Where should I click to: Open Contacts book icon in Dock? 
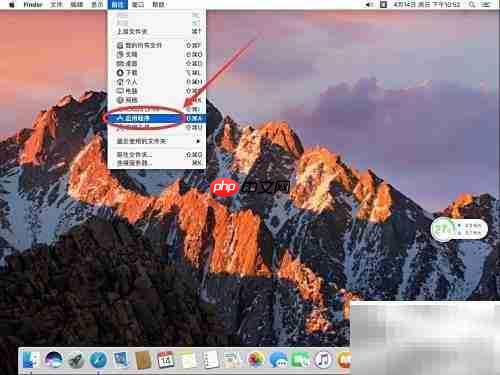(x=143, y=360)
